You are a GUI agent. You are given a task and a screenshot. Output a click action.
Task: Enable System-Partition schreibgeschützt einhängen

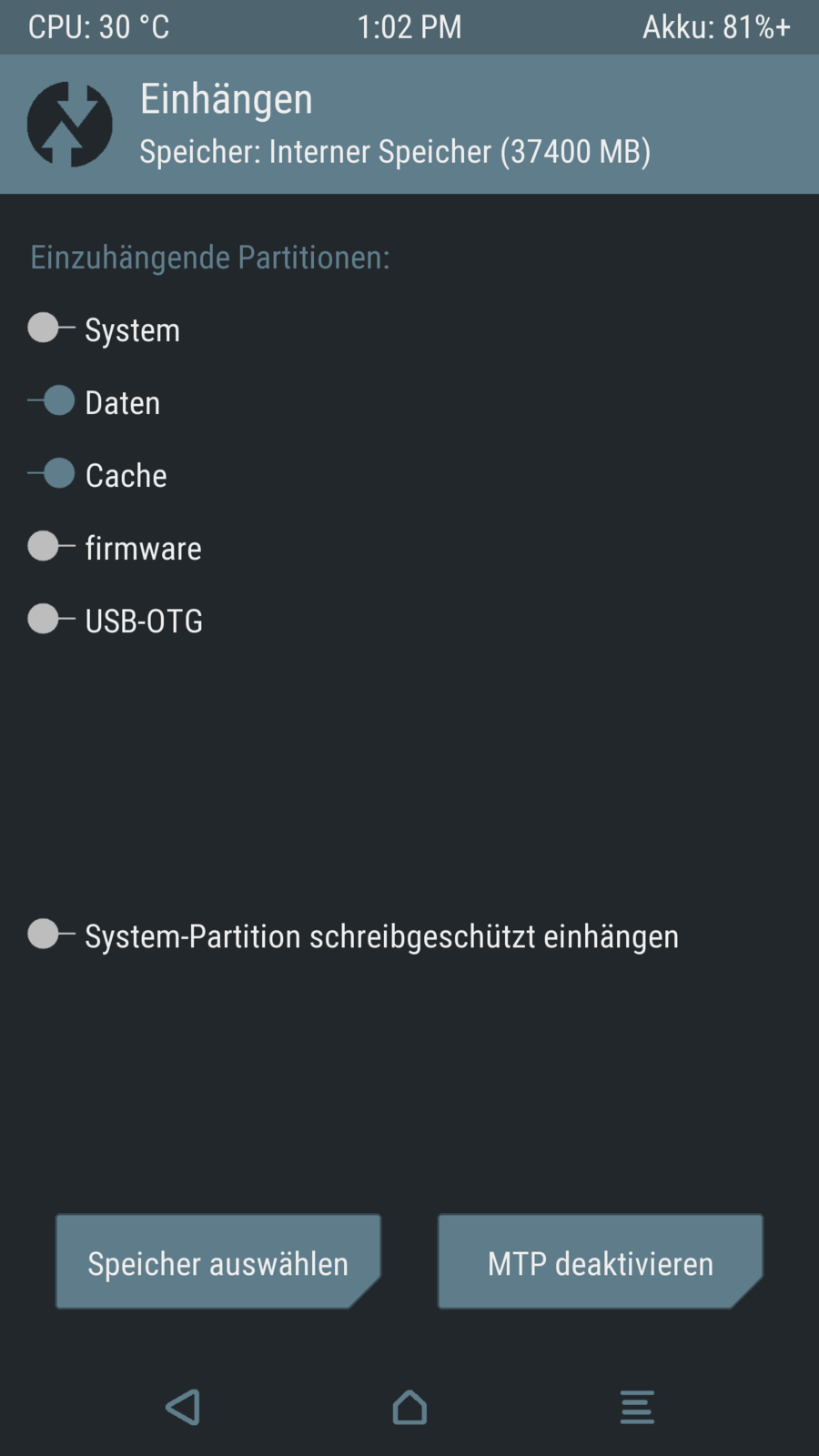(x=51, y=934)
